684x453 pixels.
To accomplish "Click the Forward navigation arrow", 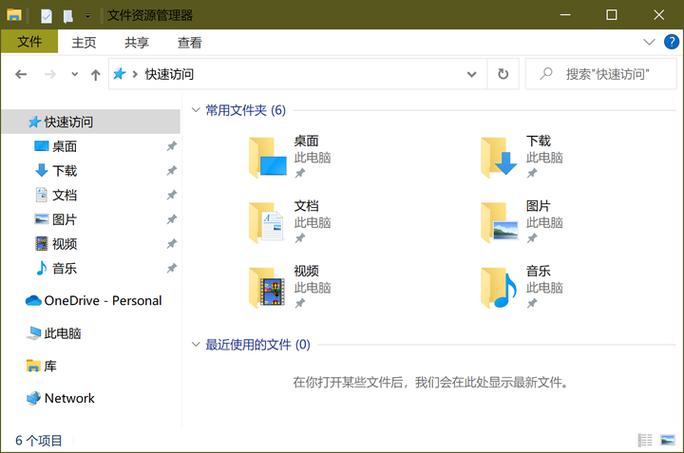I will (x=50, y=74).
